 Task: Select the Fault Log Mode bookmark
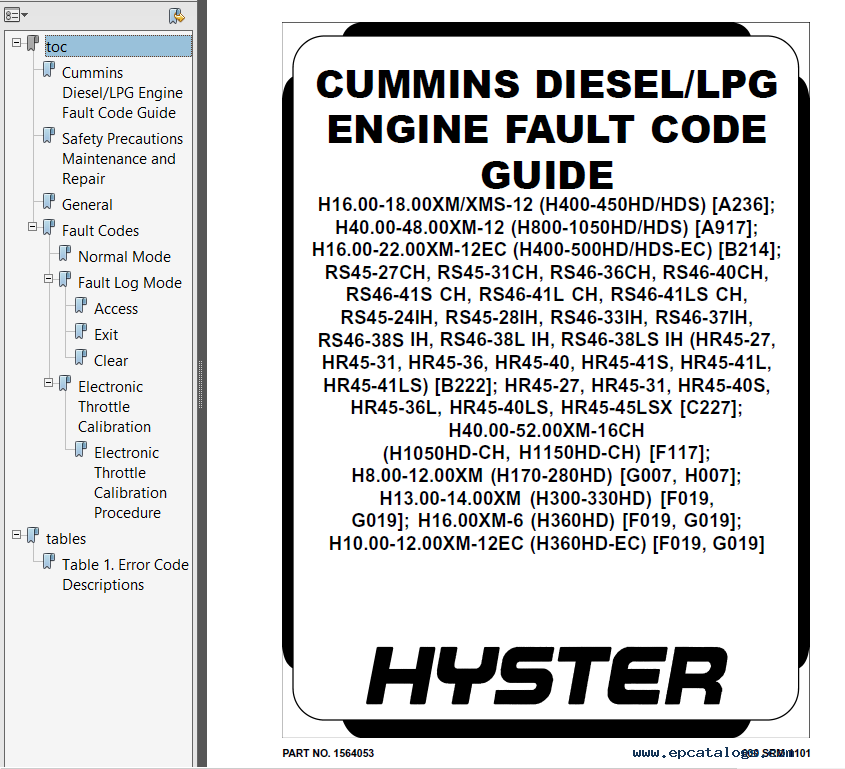[x=130, y=282]
